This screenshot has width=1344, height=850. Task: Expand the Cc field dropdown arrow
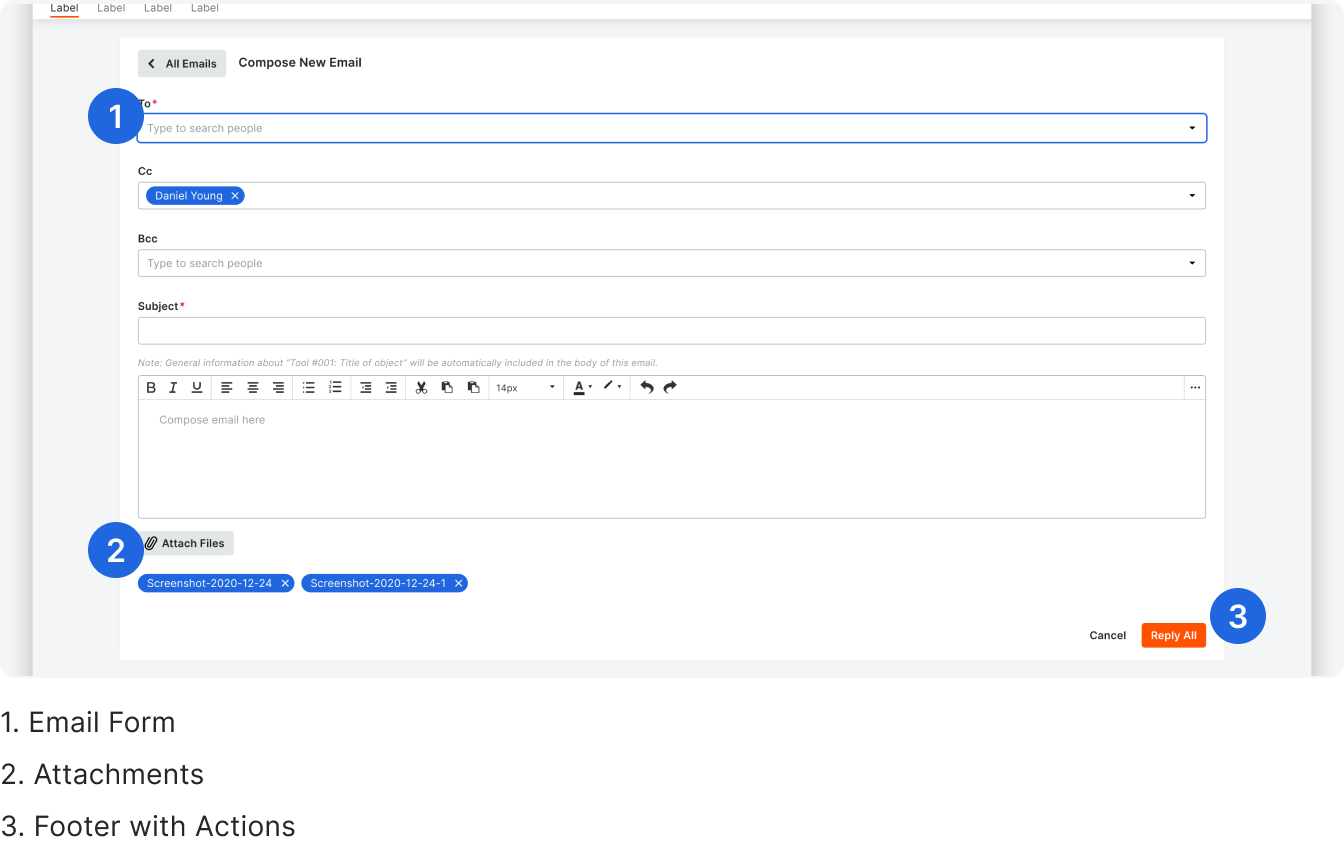[x=1192, y=196]
